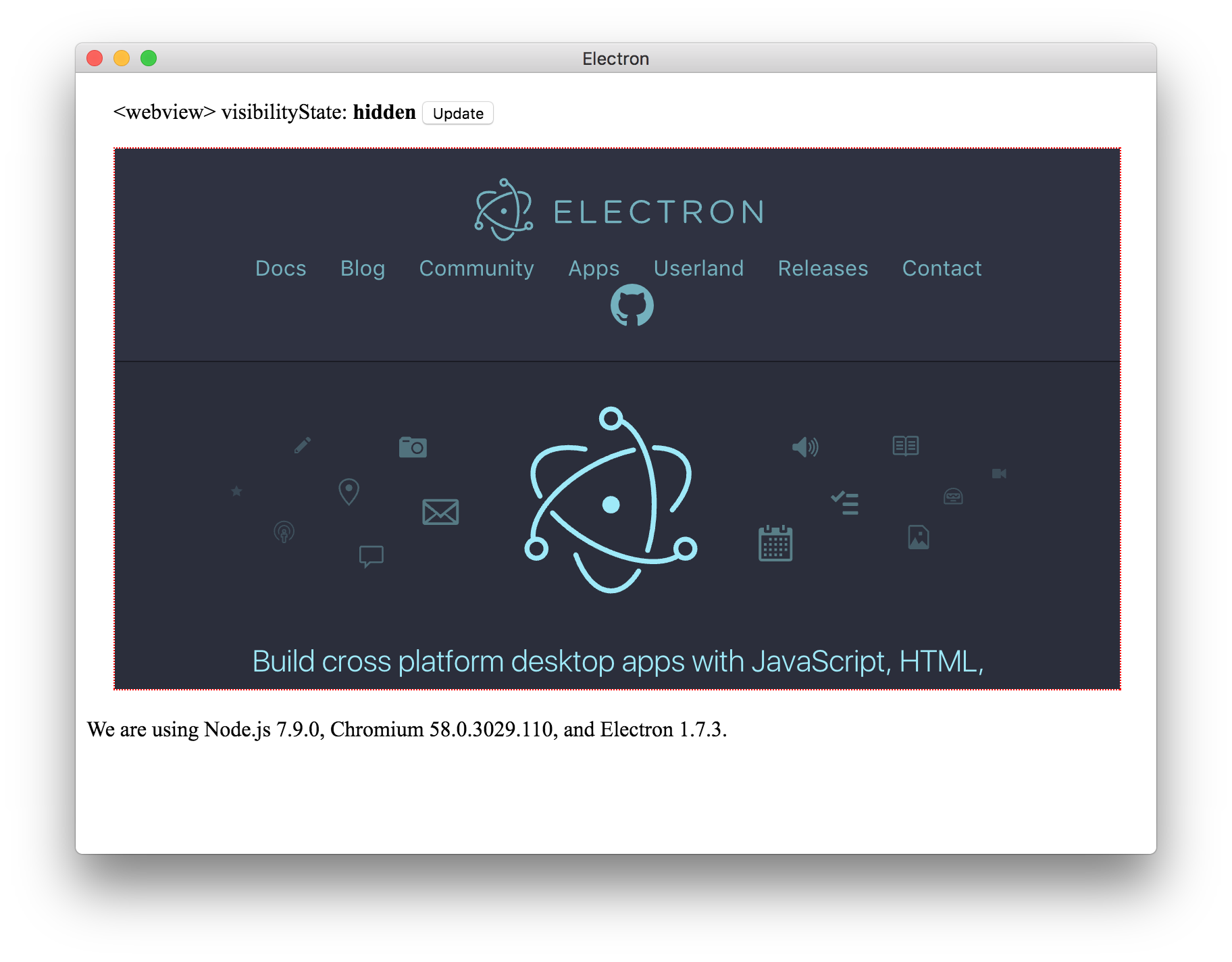Click the ELECTRON wordmark text

pos(659,212)
